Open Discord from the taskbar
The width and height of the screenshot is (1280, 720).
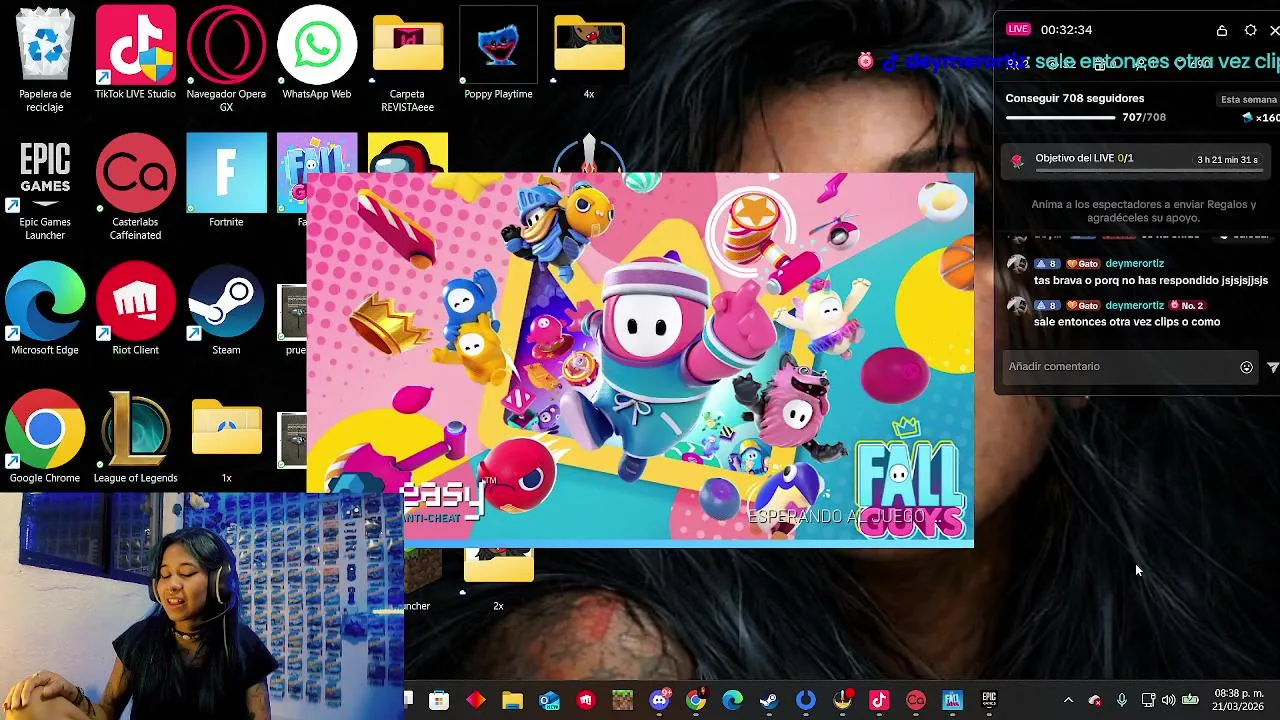(x=659, y=700)
